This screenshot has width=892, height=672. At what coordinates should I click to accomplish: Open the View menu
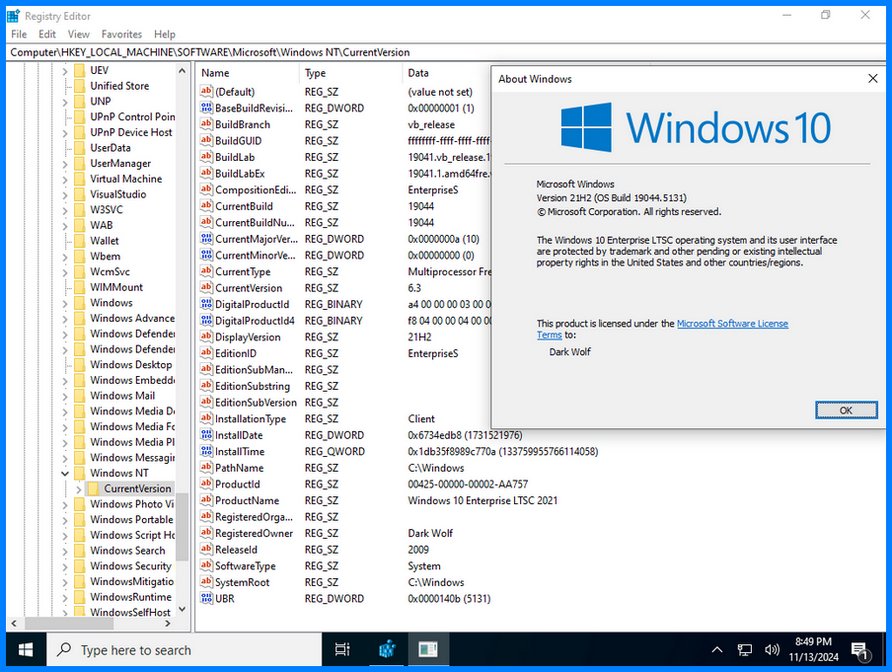(79, 34)
